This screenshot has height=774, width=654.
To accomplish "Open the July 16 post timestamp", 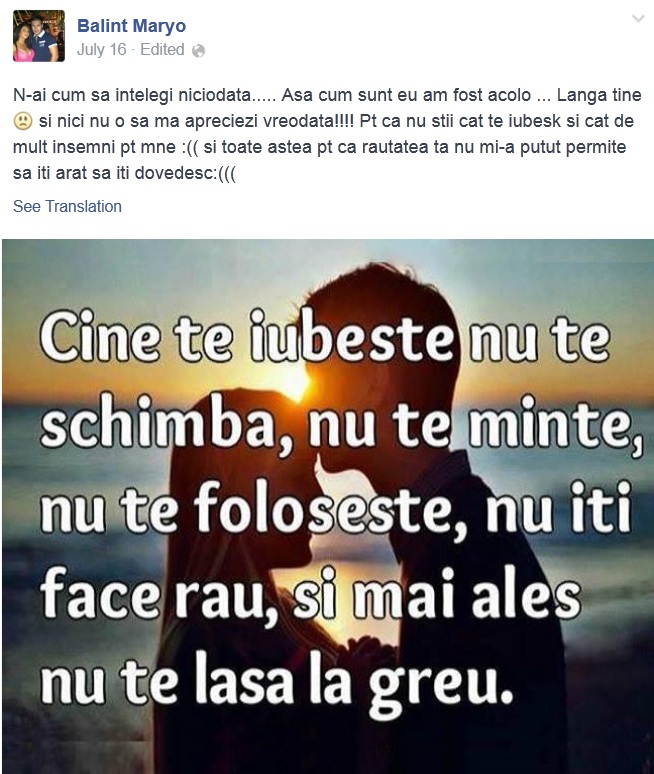I will (x=102, y=50).
